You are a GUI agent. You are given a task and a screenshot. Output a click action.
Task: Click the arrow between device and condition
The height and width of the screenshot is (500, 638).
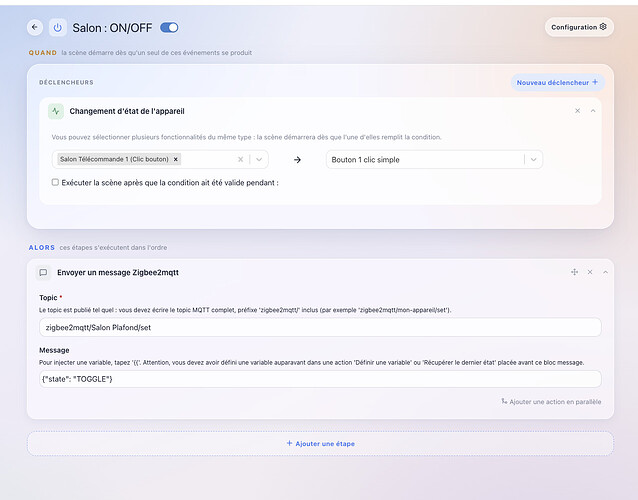pos(297,160)
